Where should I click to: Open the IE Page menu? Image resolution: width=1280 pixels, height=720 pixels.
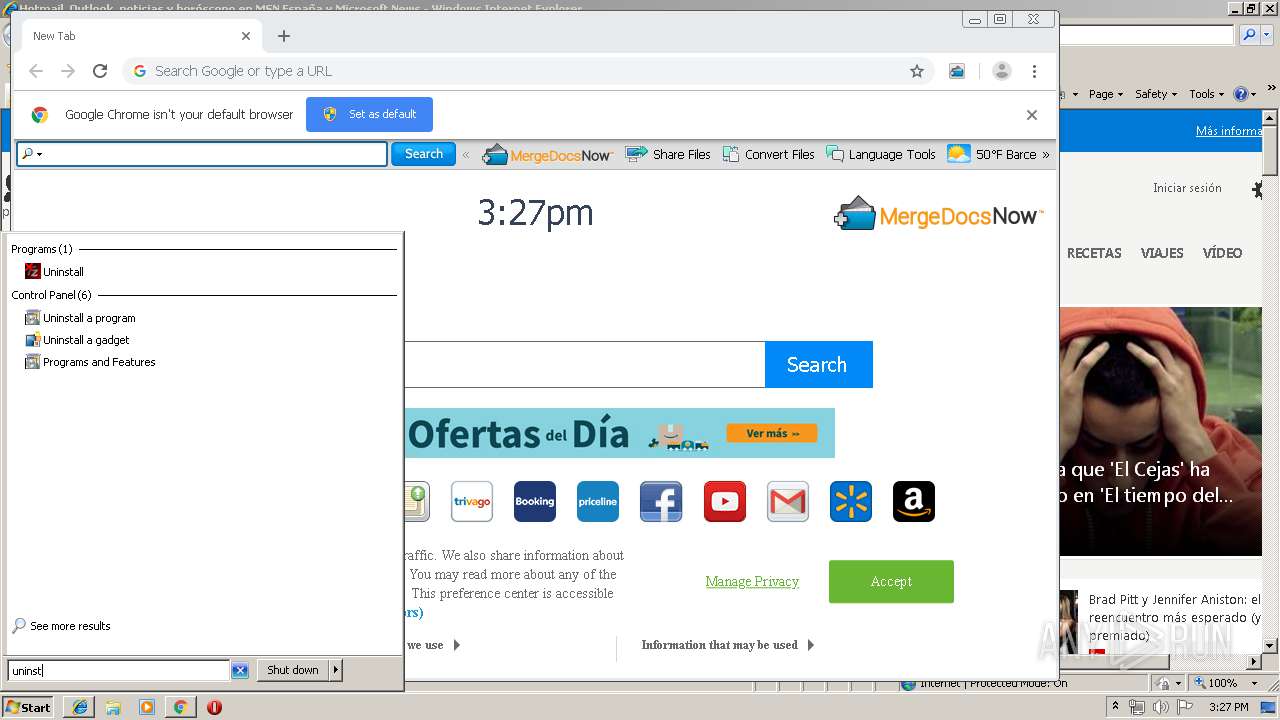[1105, 94]
